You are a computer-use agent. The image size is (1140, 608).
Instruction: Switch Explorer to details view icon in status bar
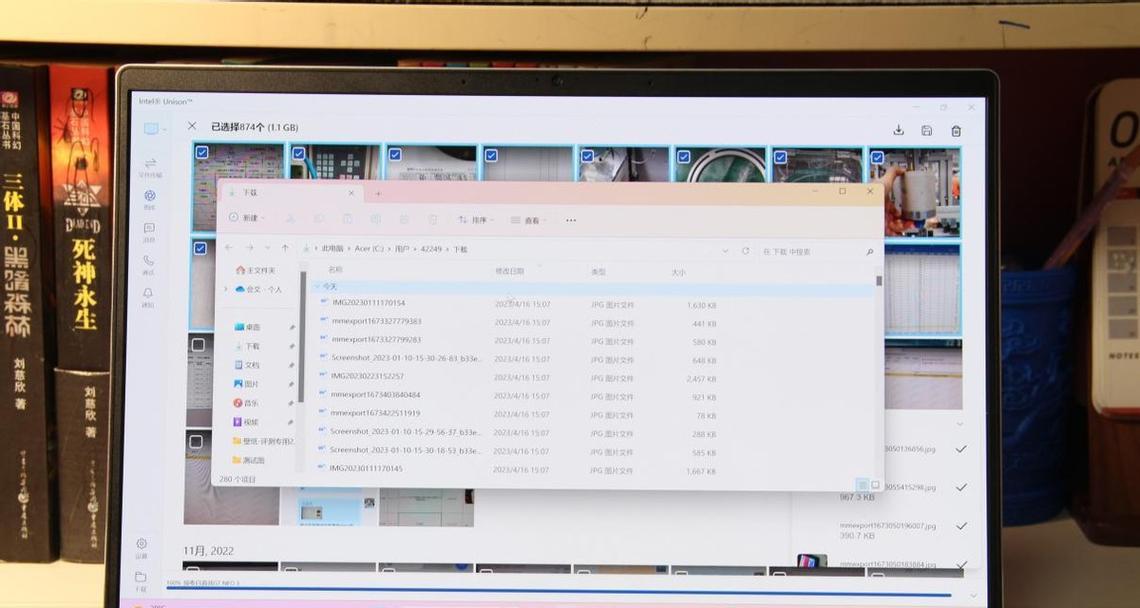tap(862, 484)
